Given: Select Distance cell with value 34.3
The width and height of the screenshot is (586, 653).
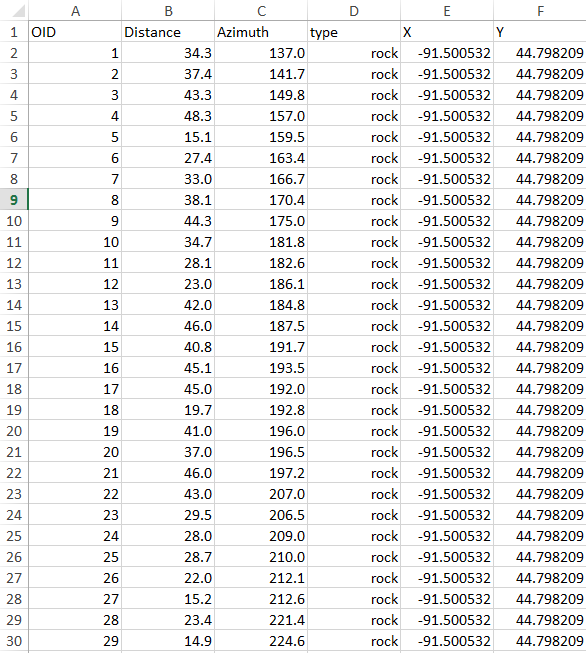Looking at the screenshot, I should (x=168, y=53).
